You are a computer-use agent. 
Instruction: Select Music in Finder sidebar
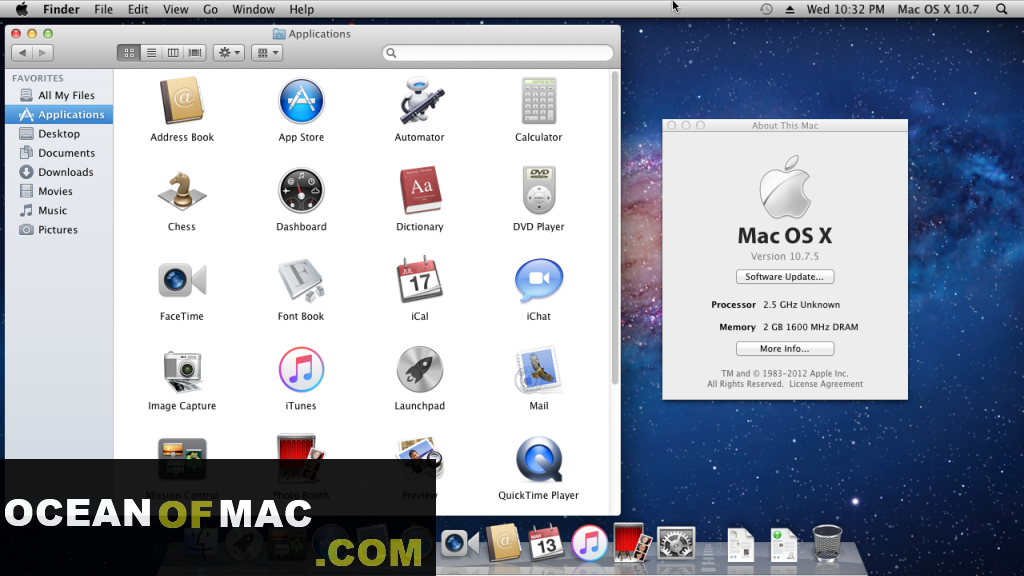click(59, 210)
